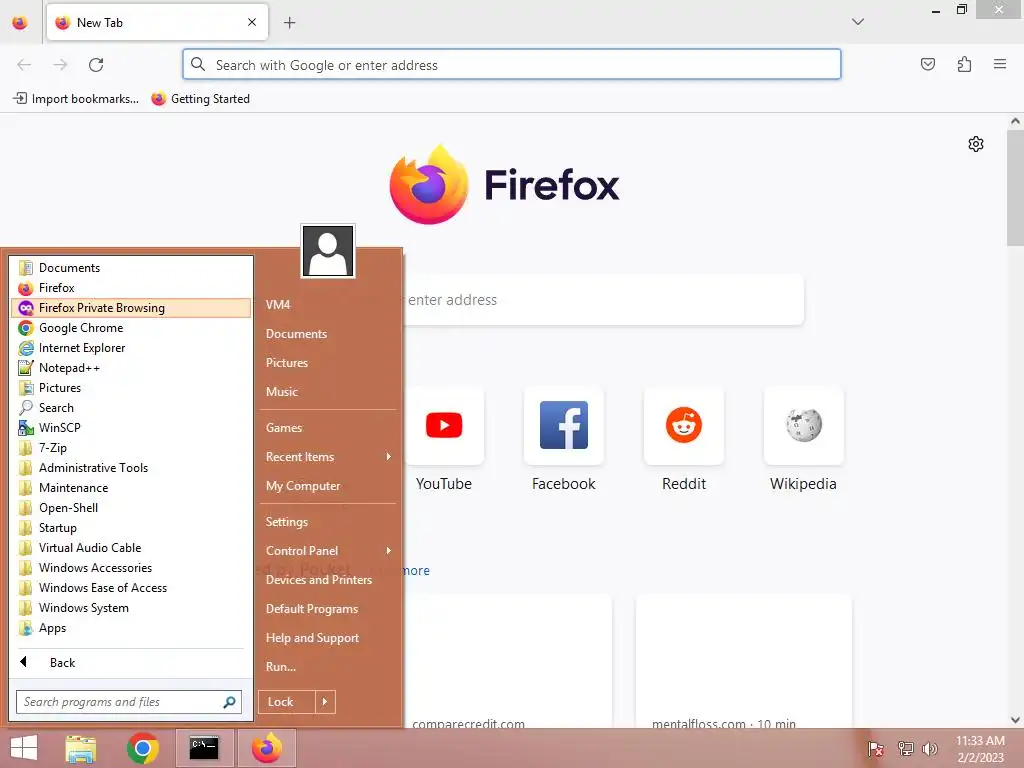Open Documents in Start menu right column

click(x=328, y=334)
